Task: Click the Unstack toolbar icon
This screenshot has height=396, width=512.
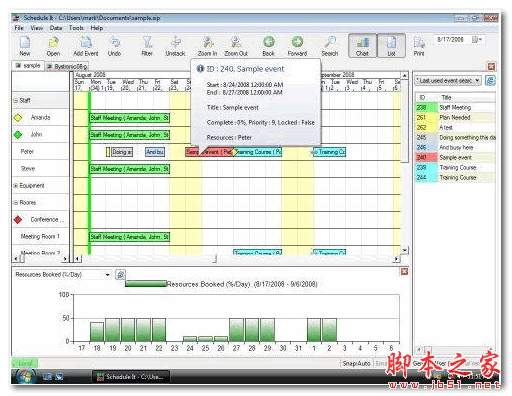Action: (x=175, y=46)
